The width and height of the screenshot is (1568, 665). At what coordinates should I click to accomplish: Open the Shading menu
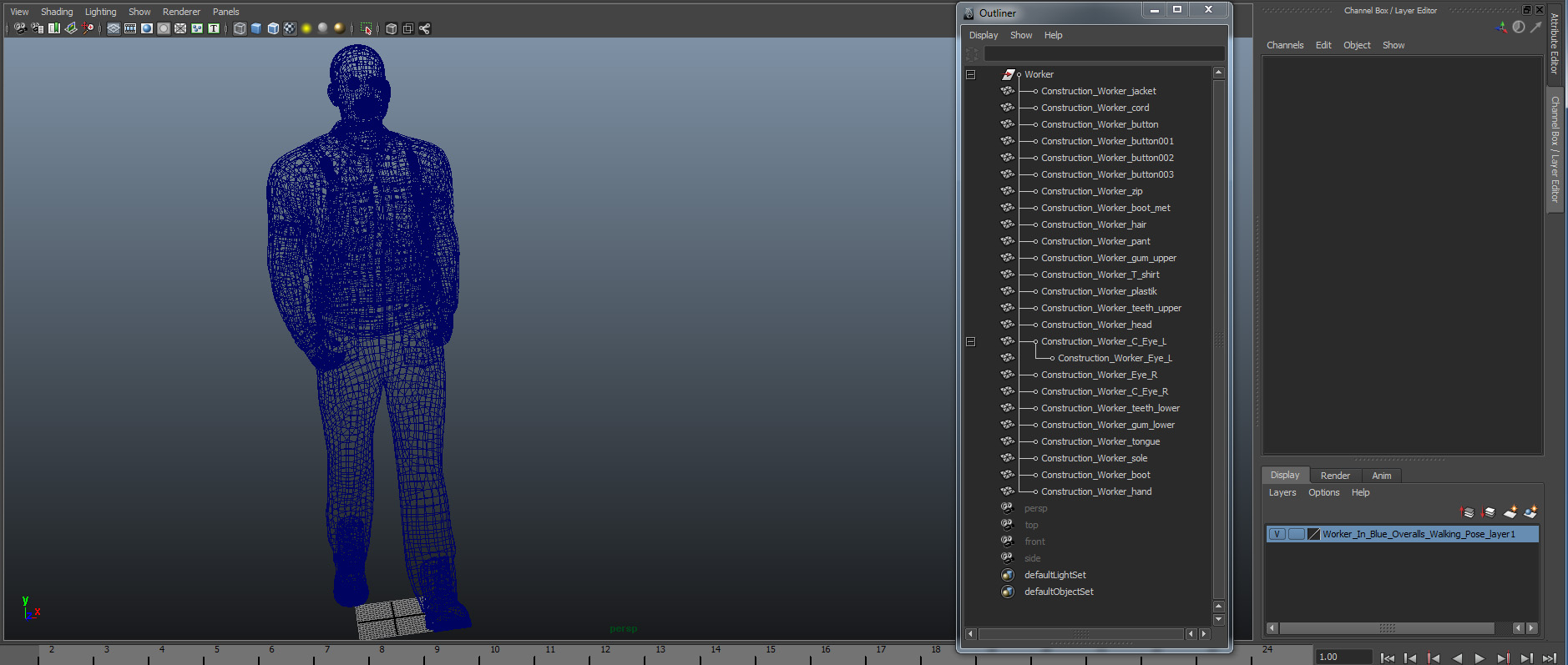pos(57,12)
